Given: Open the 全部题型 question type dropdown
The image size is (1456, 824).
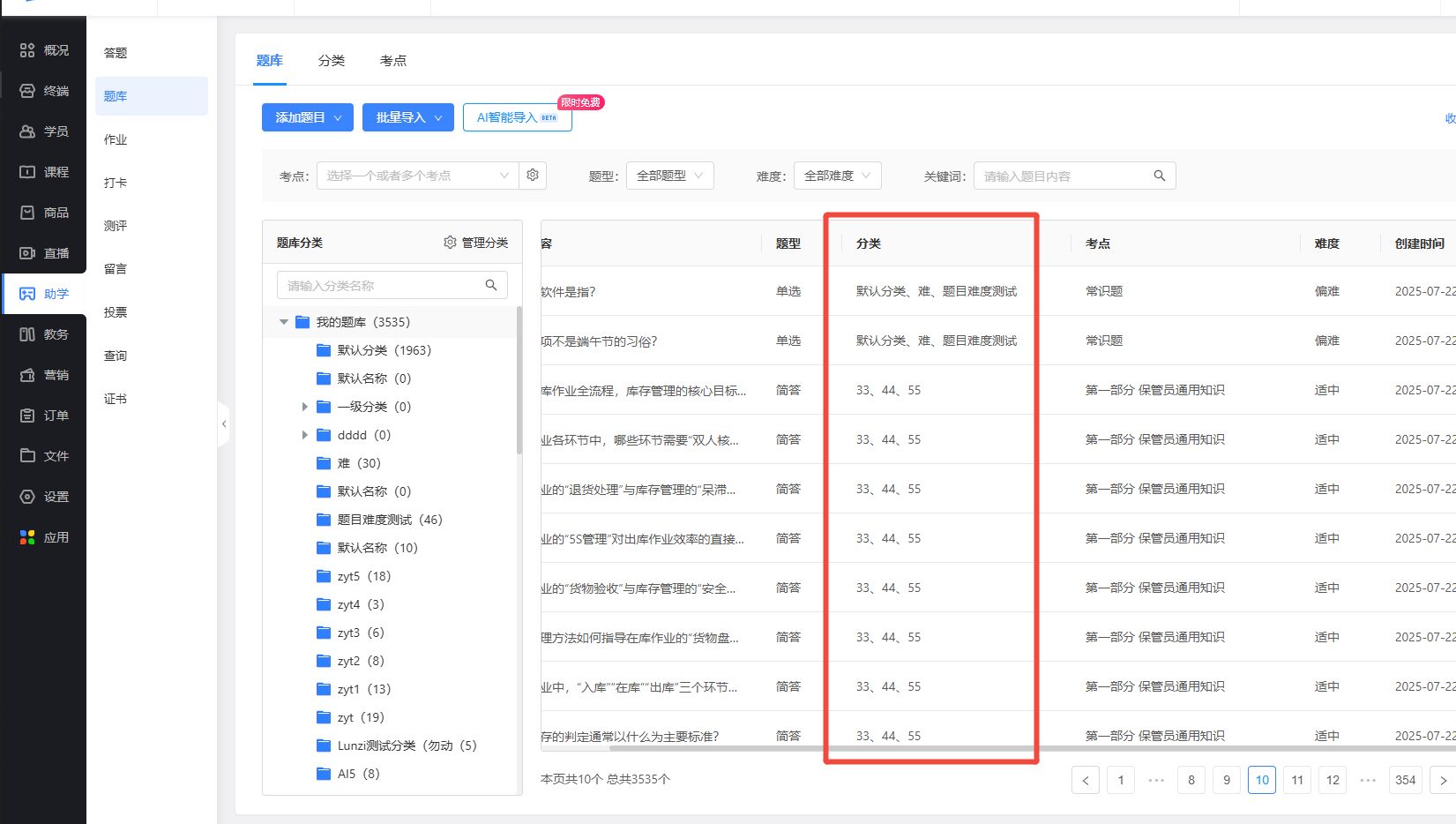Looking at the screenshot, I should [x=669, y=176].
